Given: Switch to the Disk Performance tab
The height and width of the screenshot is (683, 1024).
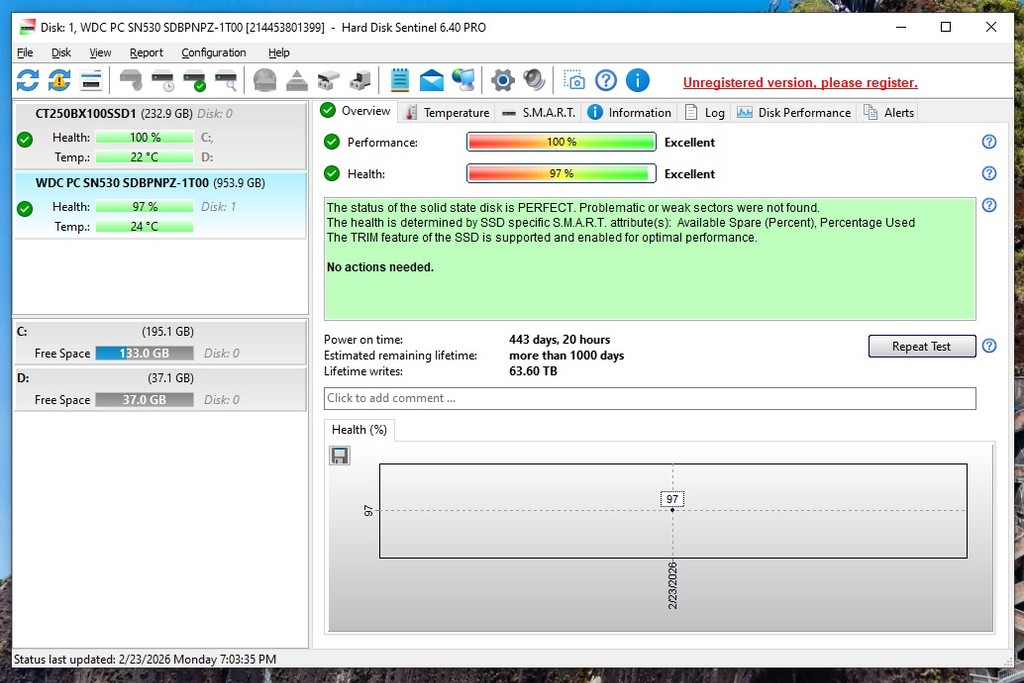Looking at the screenshot, I should [x=794, y=113].
